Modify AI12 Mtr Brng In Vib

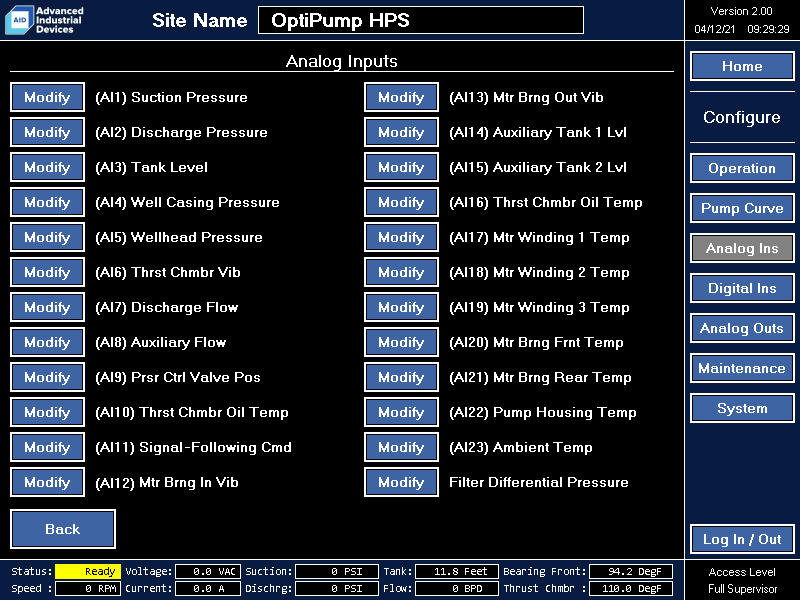47,482
